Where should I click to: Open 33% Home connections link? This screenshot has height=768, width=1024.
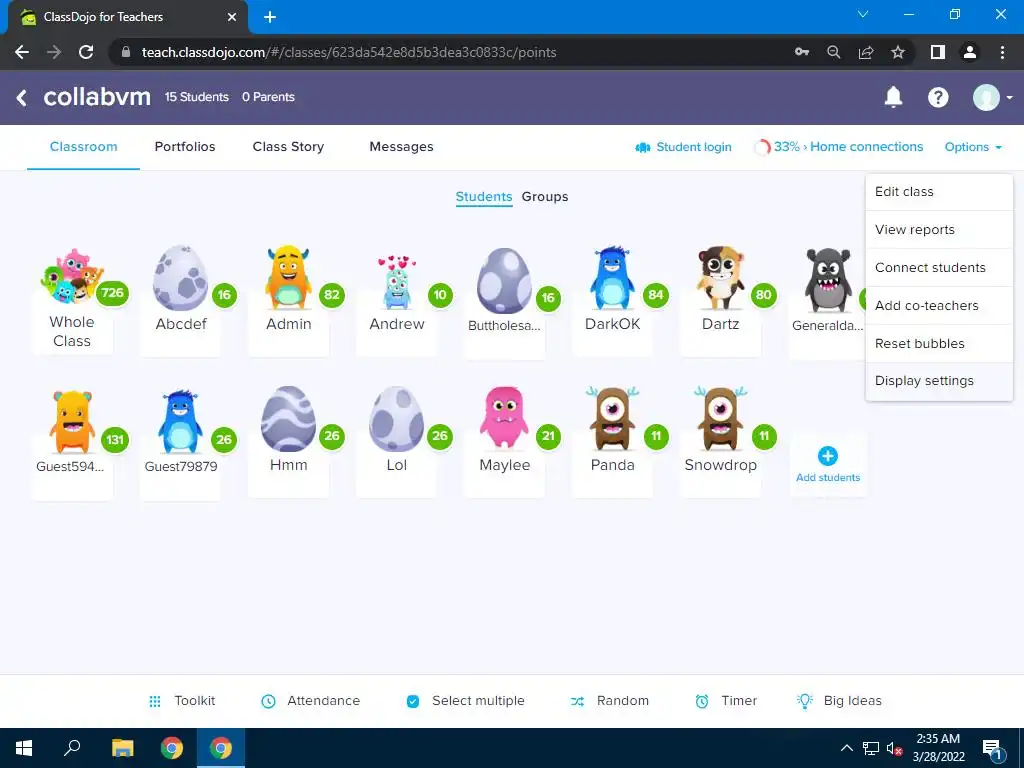click(839, 147)
